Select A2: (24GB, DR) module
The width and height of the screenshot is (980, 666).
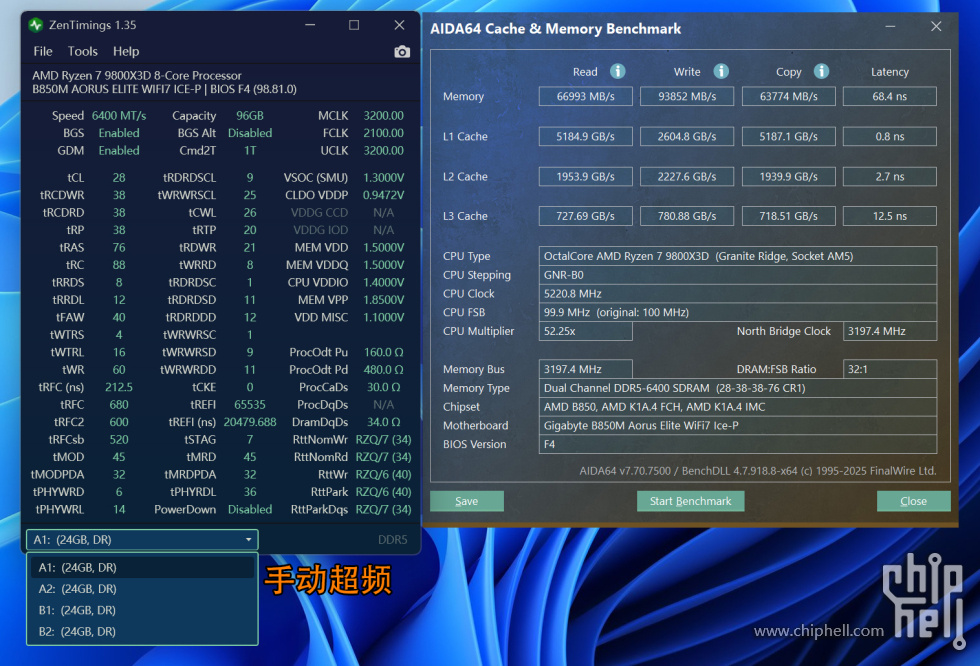pos(142,589)
